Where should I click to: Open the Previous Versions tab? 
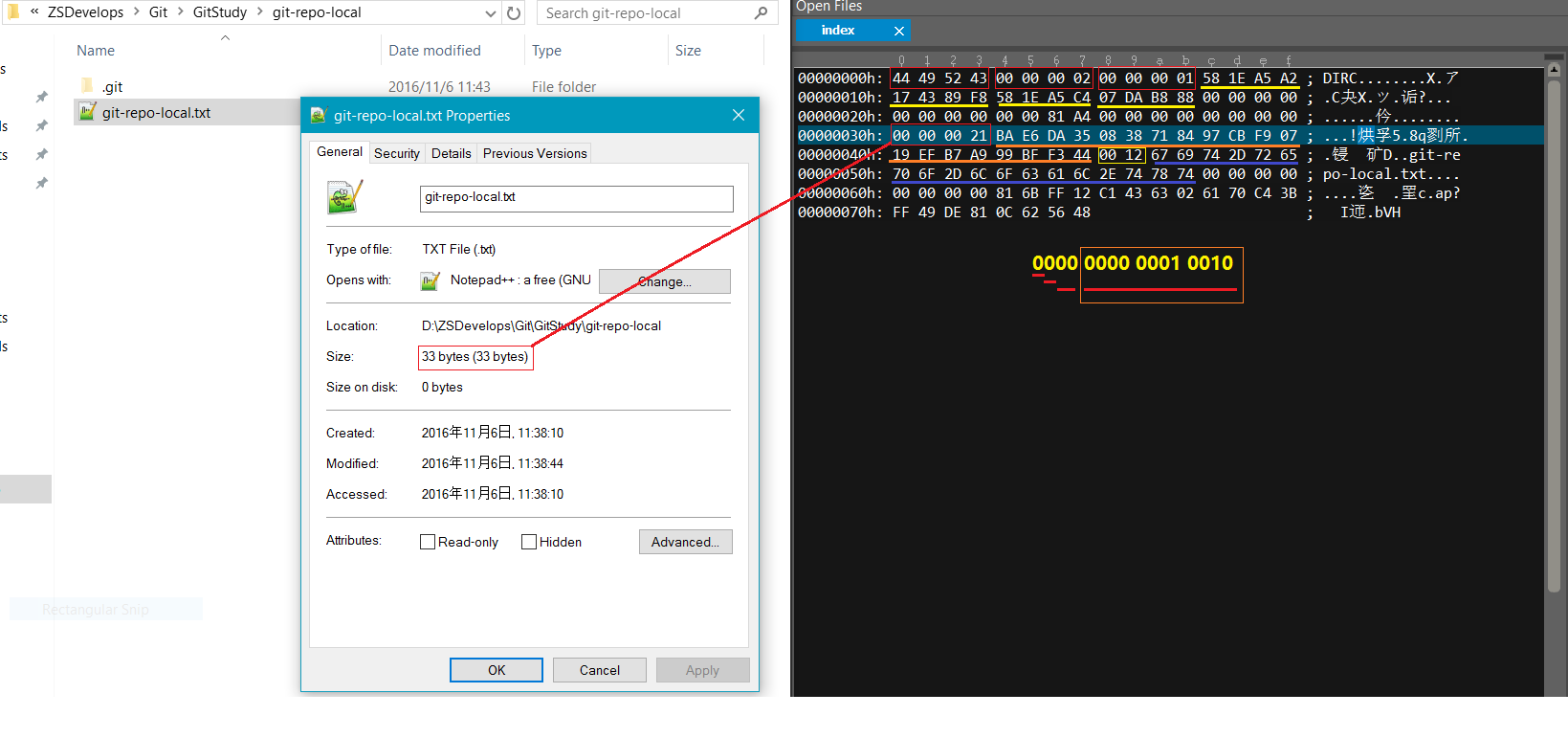pyautogui.click(x=535, y=153)
